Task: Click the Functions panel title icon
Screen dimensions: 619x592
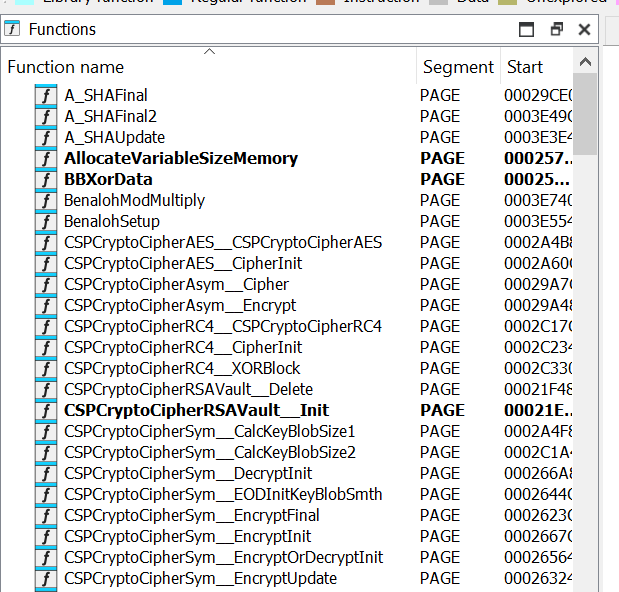Action: click(x=13, y=29)
